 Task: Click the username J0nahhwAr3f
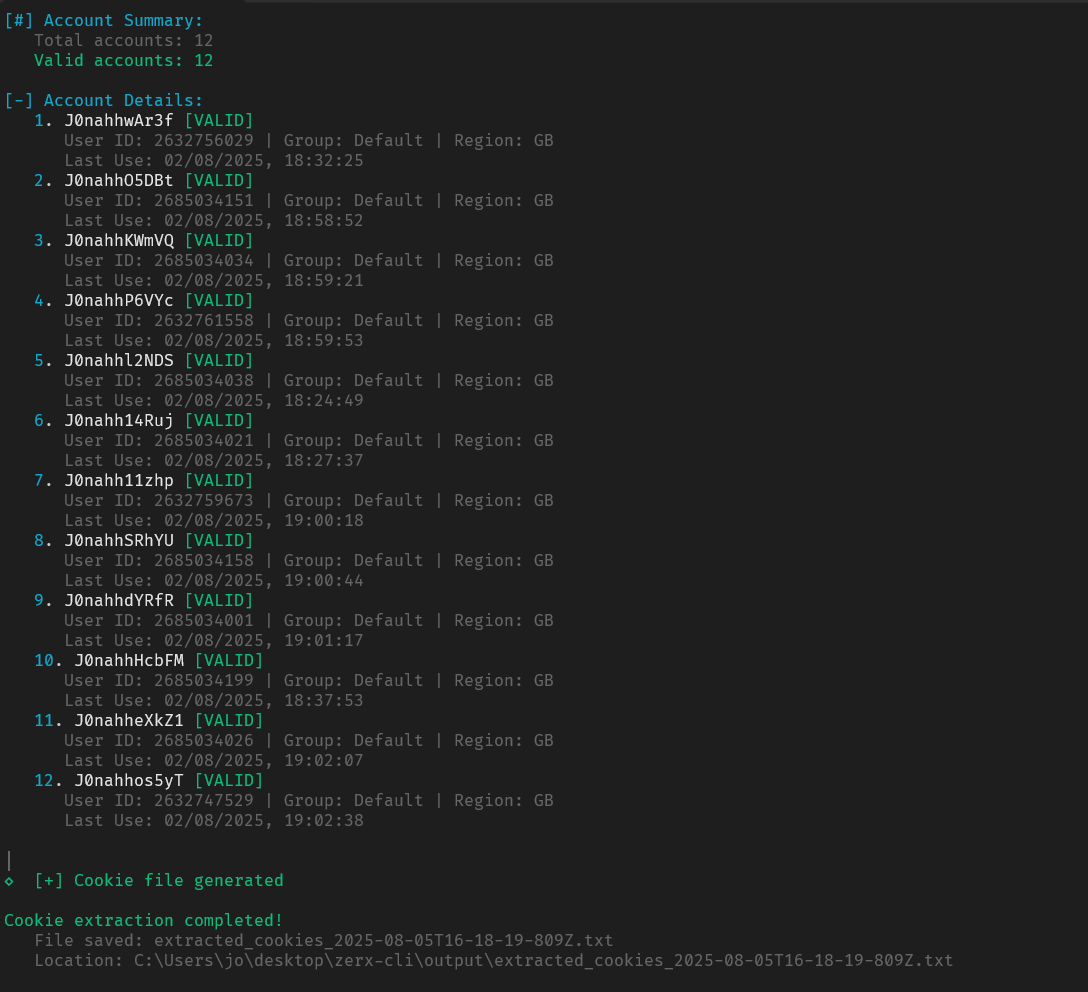[x=118, y=120]
